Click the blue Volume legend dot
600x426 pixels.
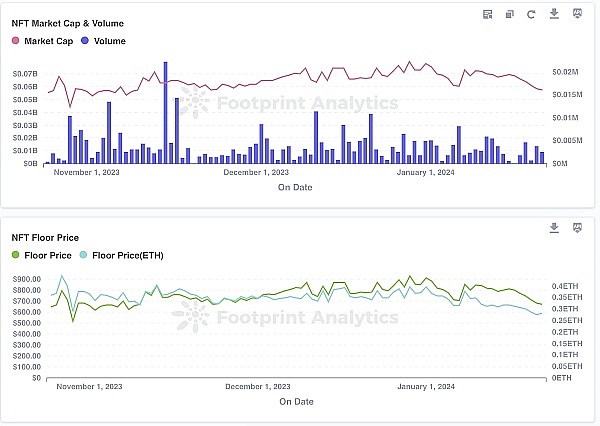point(85,41)
